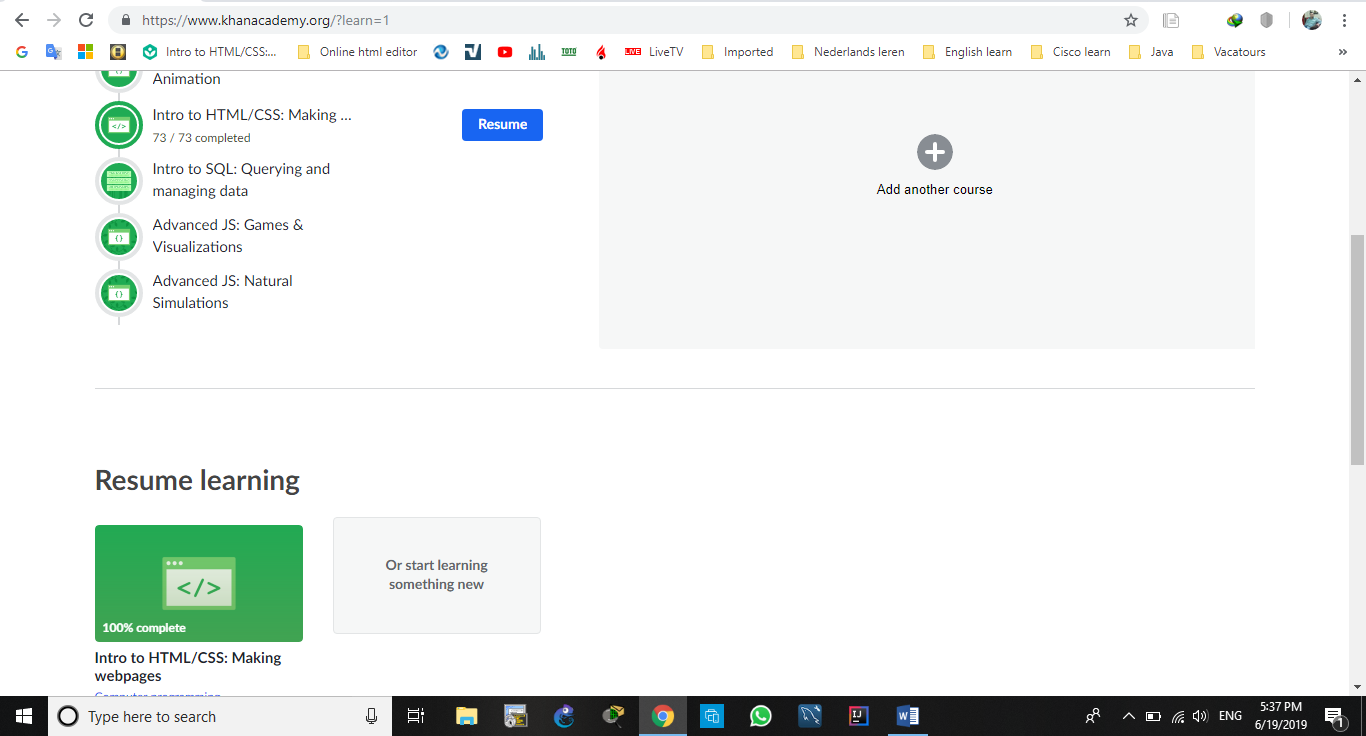Click the ENG language indicator
The image size is (1366, 736).
click(x=1231, y=716)
